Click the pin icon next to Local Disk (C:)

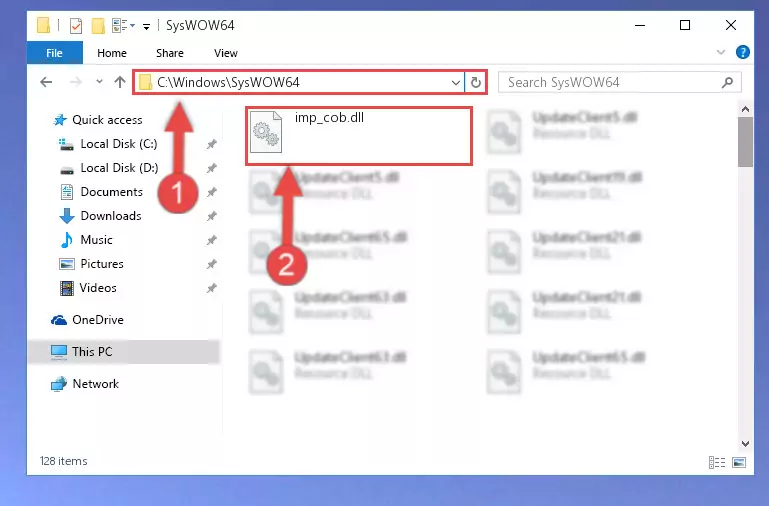pyautogui.click(x=211, y=144)
